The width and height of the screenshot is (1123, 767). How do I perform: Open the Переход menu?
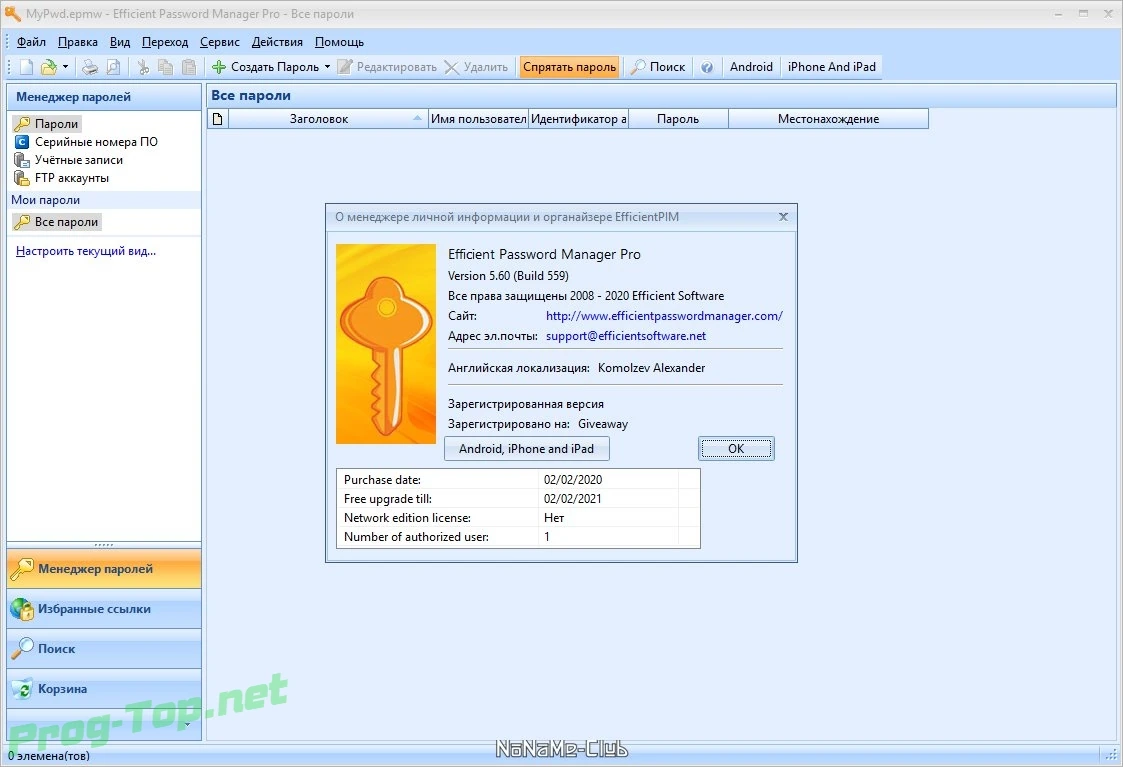165,42
